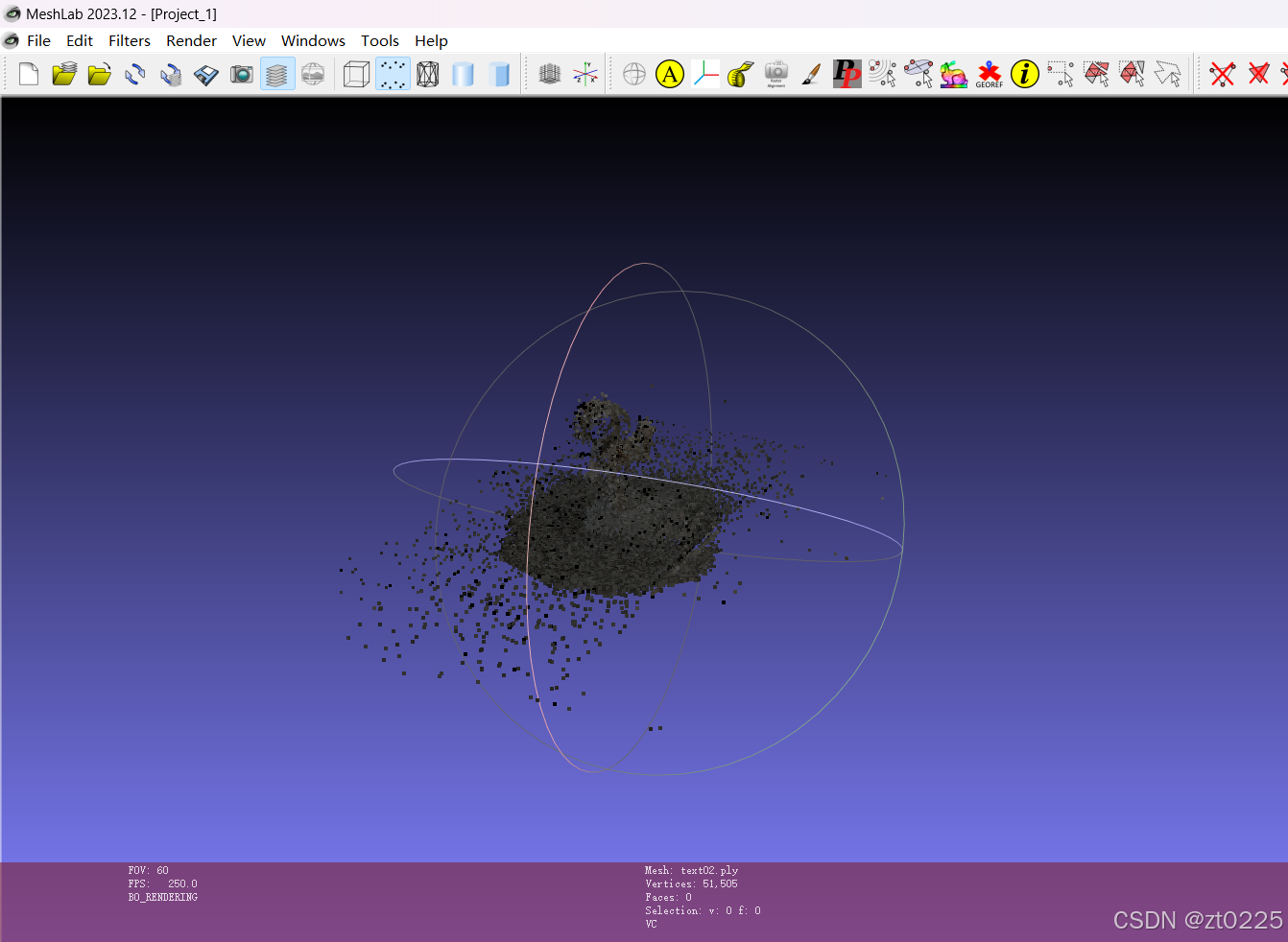Open project folder icon with layers

coord(64,74)
